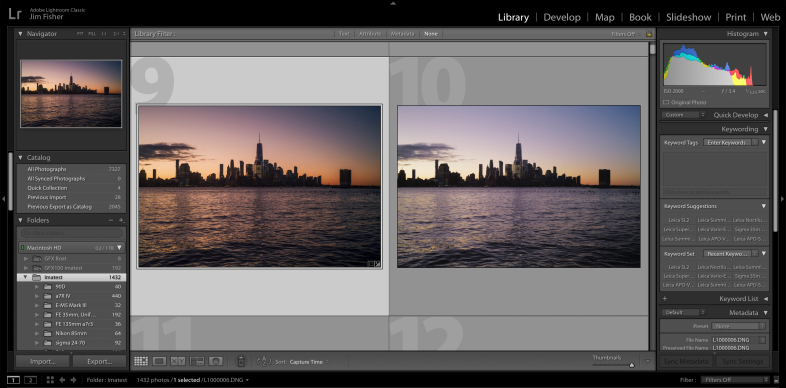Select Quick Collection in Catalog

[72, 188]
